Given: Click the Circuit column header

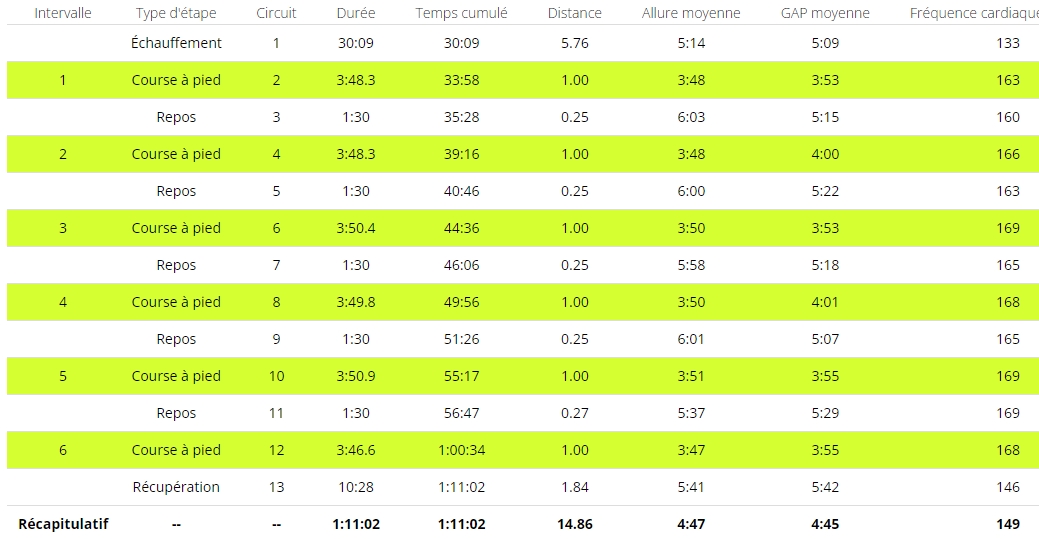Looking at the screenshot, I should click(x=276, y=13).
